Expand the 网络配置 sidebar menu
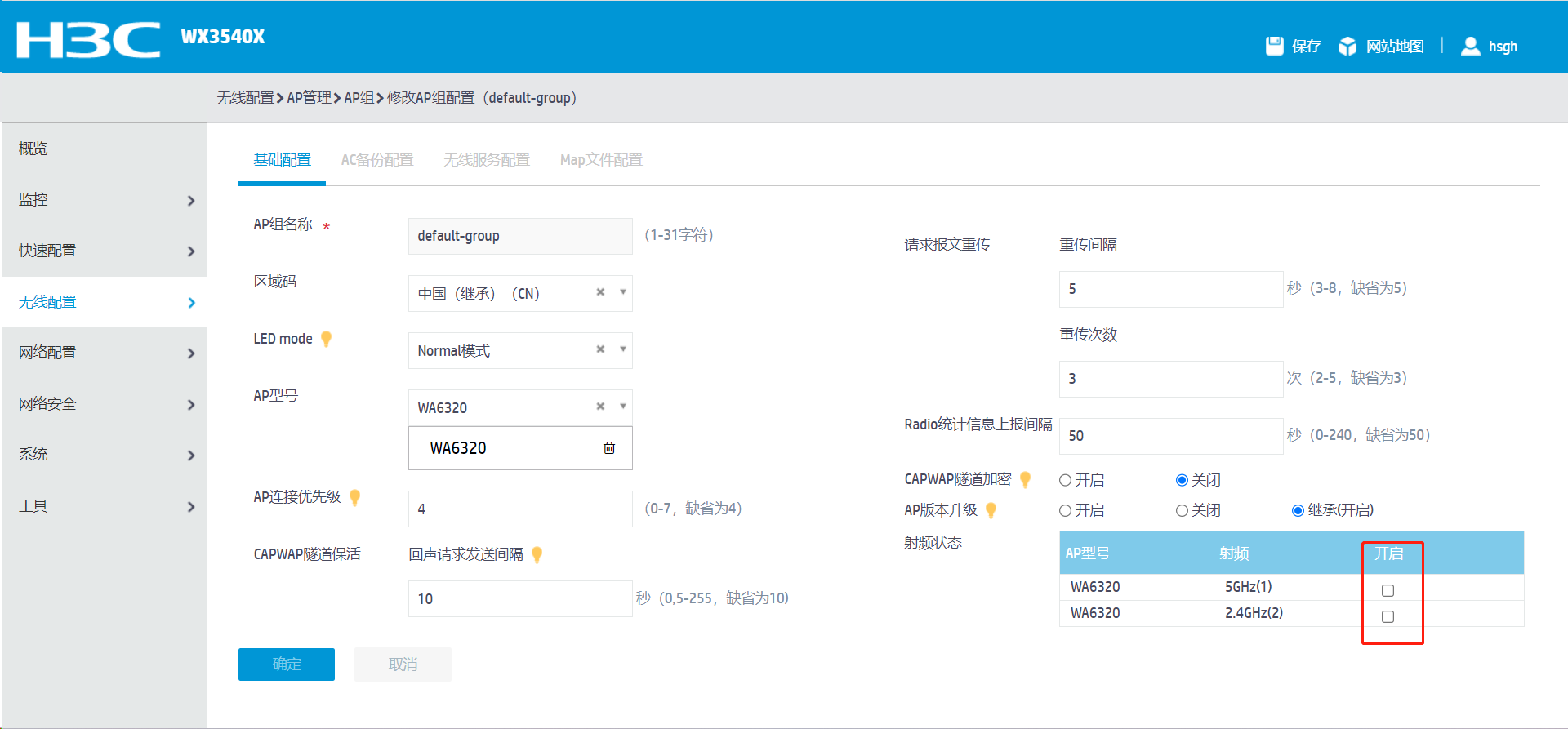 tap(105, 353)
